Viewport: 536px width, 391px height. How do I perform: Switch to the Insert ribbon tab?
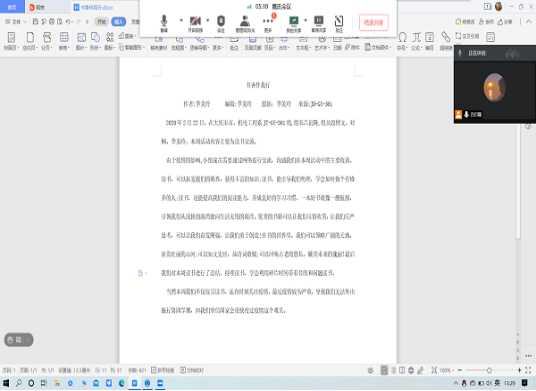click(x=119, y=22)
